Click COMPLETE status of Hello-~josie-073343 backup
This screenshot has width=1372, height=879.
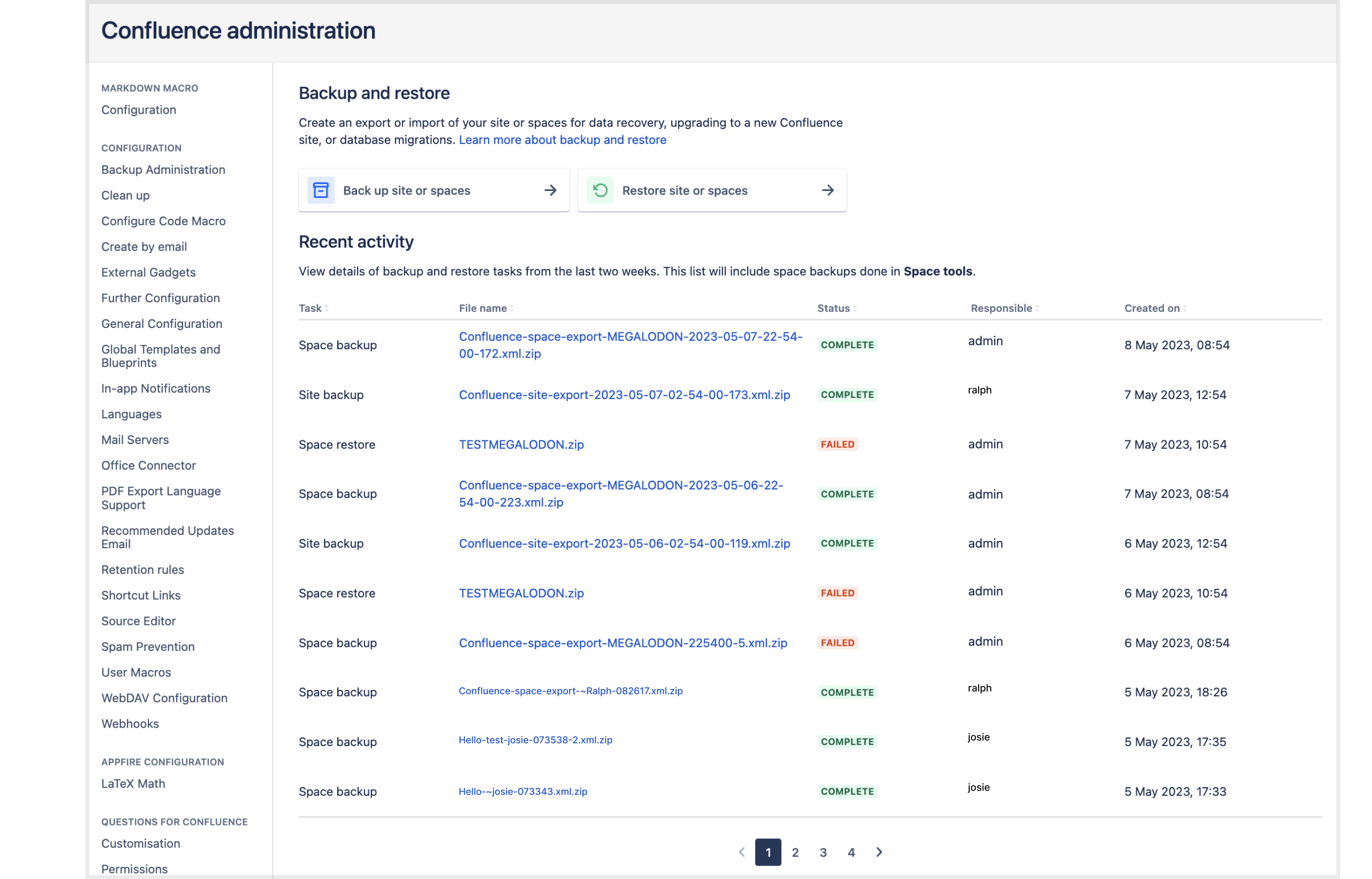pos(847,791)
